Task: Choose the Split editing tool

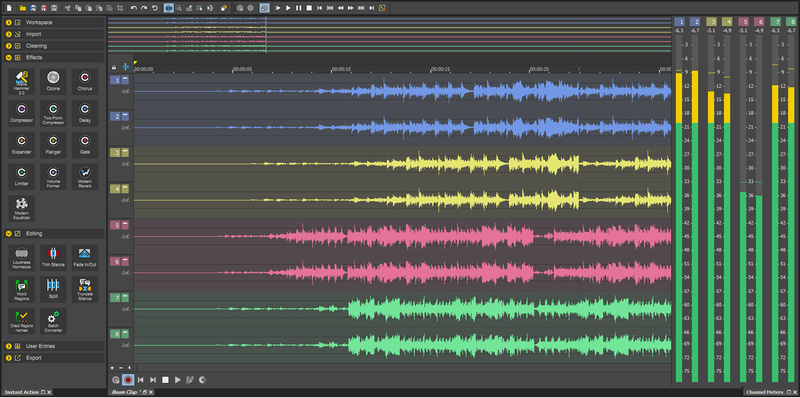Action: pos(53,289)
